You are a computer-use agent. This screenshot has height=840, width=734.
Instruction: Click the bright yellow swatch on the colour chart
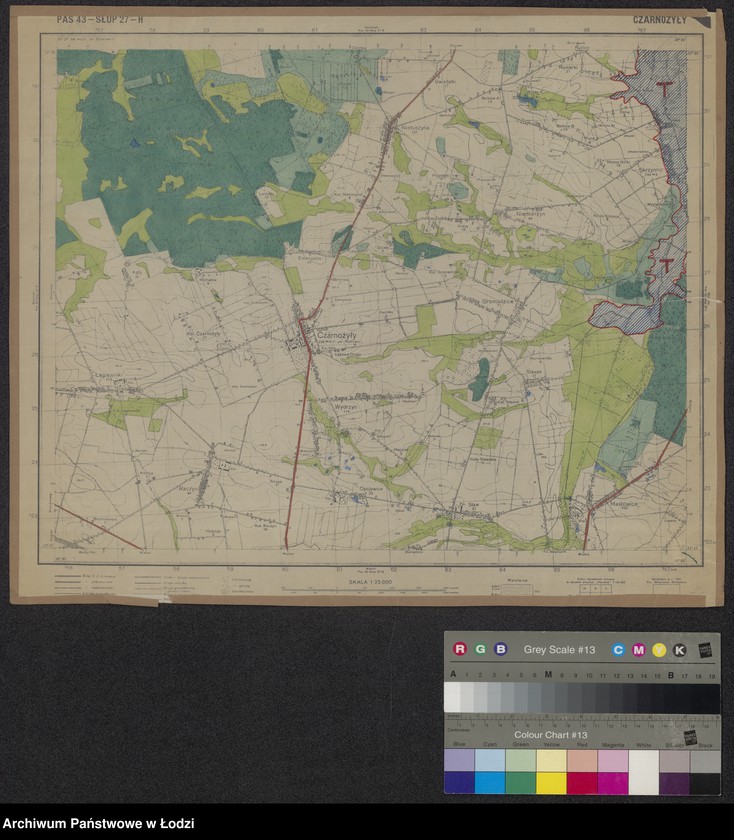pyautogui.click(x=550, y=782)
